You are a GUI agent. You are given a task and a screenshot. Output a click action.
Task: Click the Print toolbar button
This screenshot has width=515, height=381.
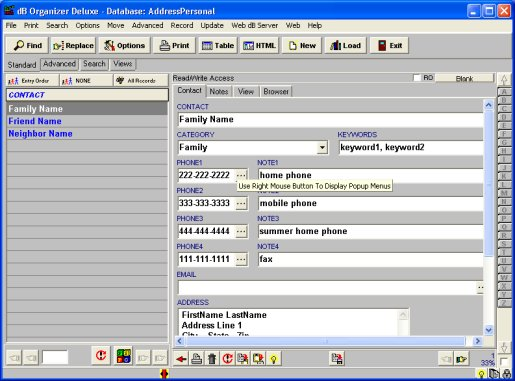174,45
